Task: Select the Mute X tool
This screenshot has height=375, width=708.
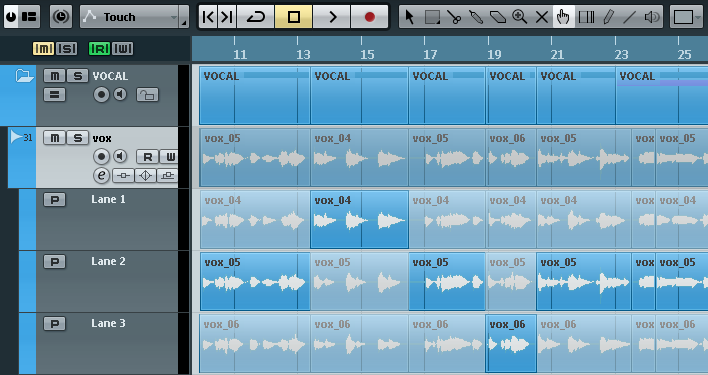Action: [541, 17]
